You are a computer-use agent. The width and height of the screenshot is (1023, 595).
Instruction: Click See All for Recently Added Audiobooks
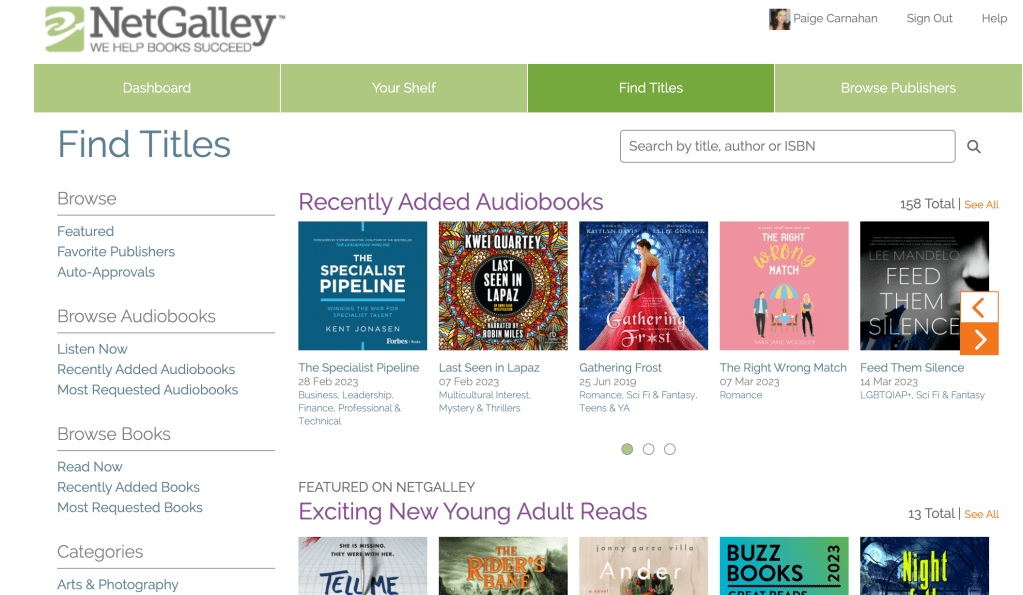click(x=981, y=205)
